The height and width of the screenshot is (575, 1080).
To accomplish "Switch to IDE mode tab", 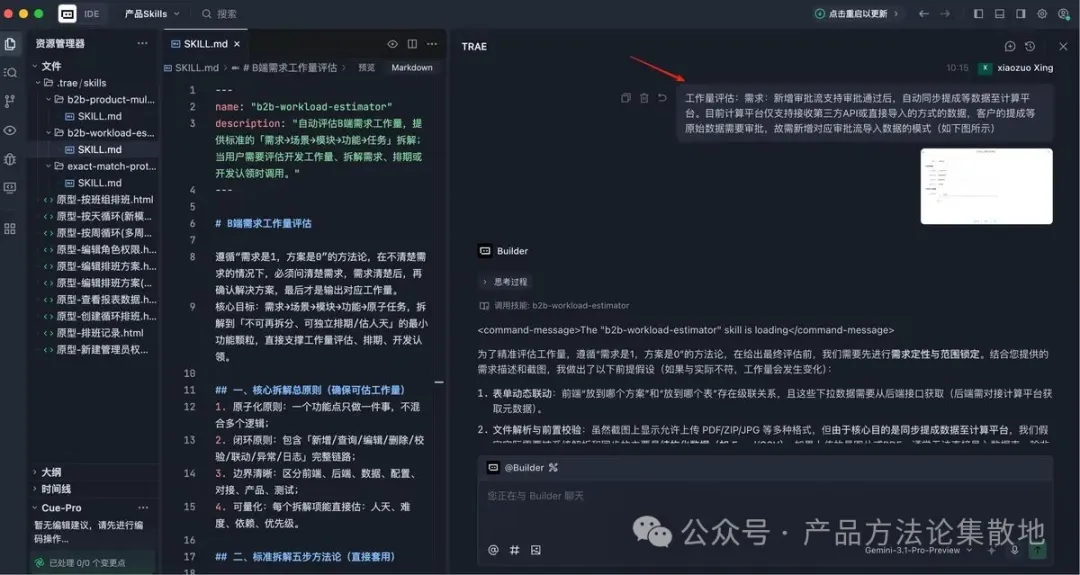I will pos(92,14).
